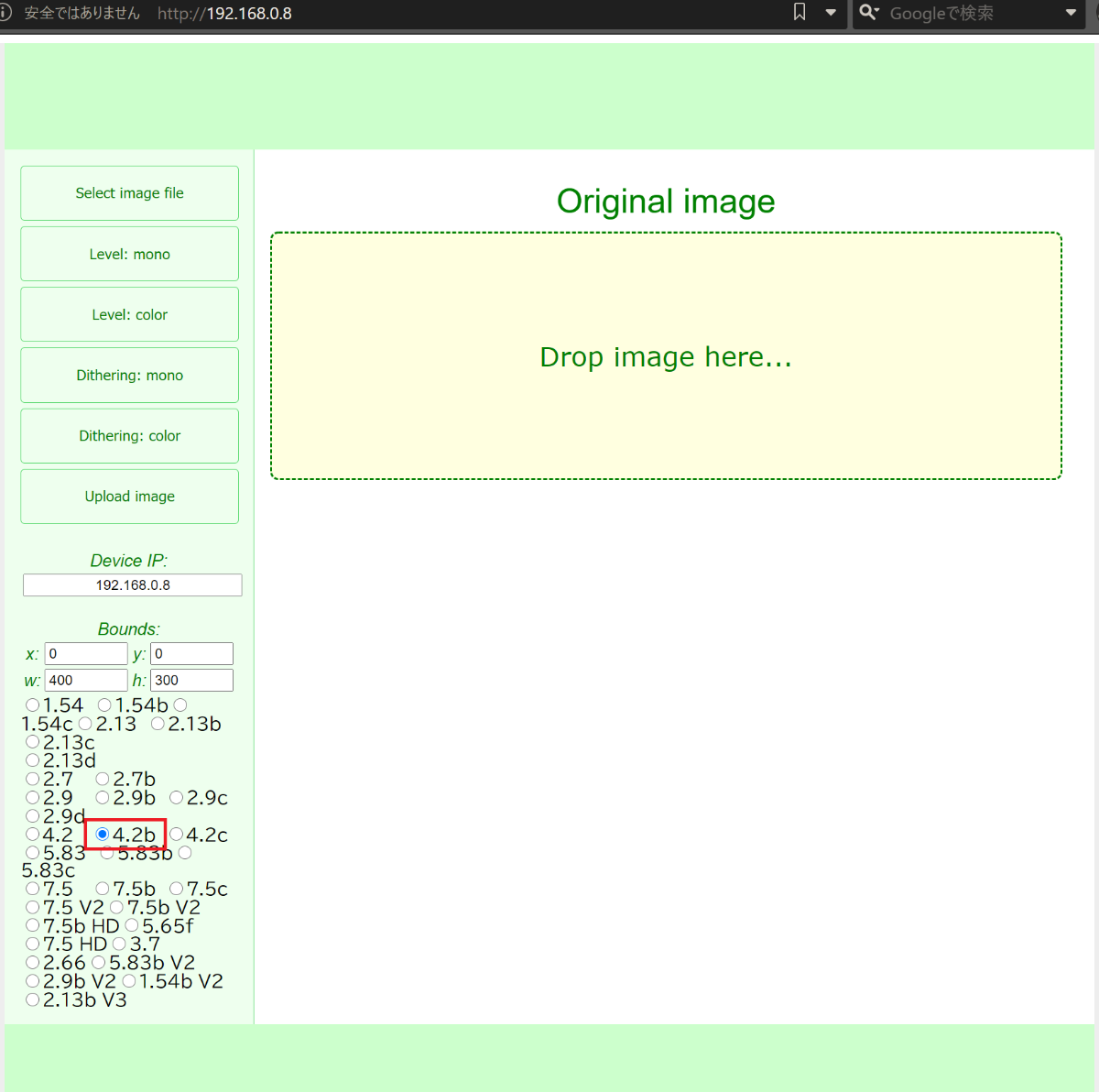Choose the 4.2b display radio button
Viewport: 1099px width, 1092px height.
pyautogui.click(x=103, y=834)
